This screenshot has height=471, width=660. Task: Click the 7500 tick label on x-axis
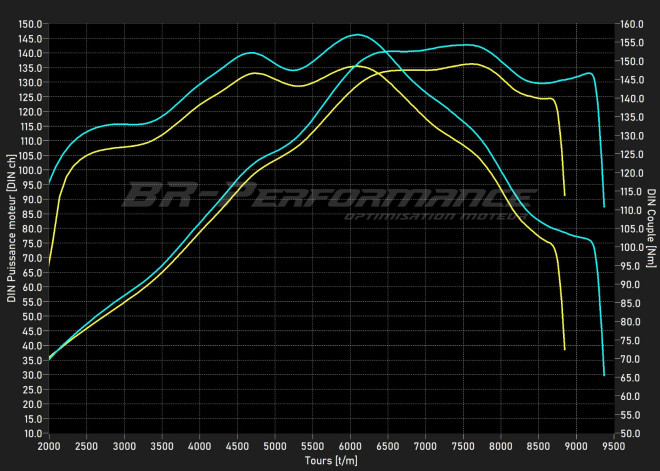tap(463, 446)
